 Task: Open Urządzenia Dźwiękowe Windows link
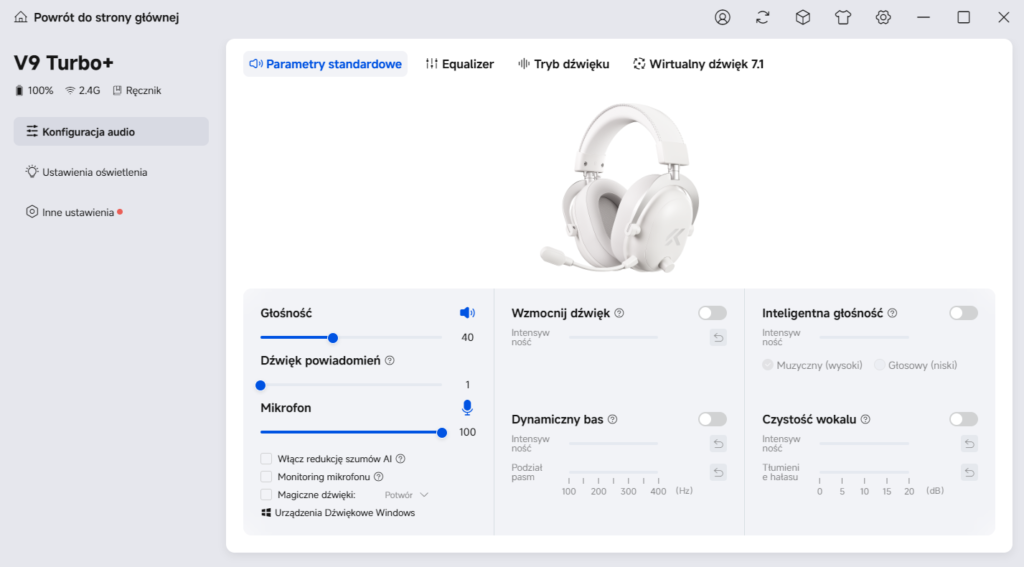338,513
